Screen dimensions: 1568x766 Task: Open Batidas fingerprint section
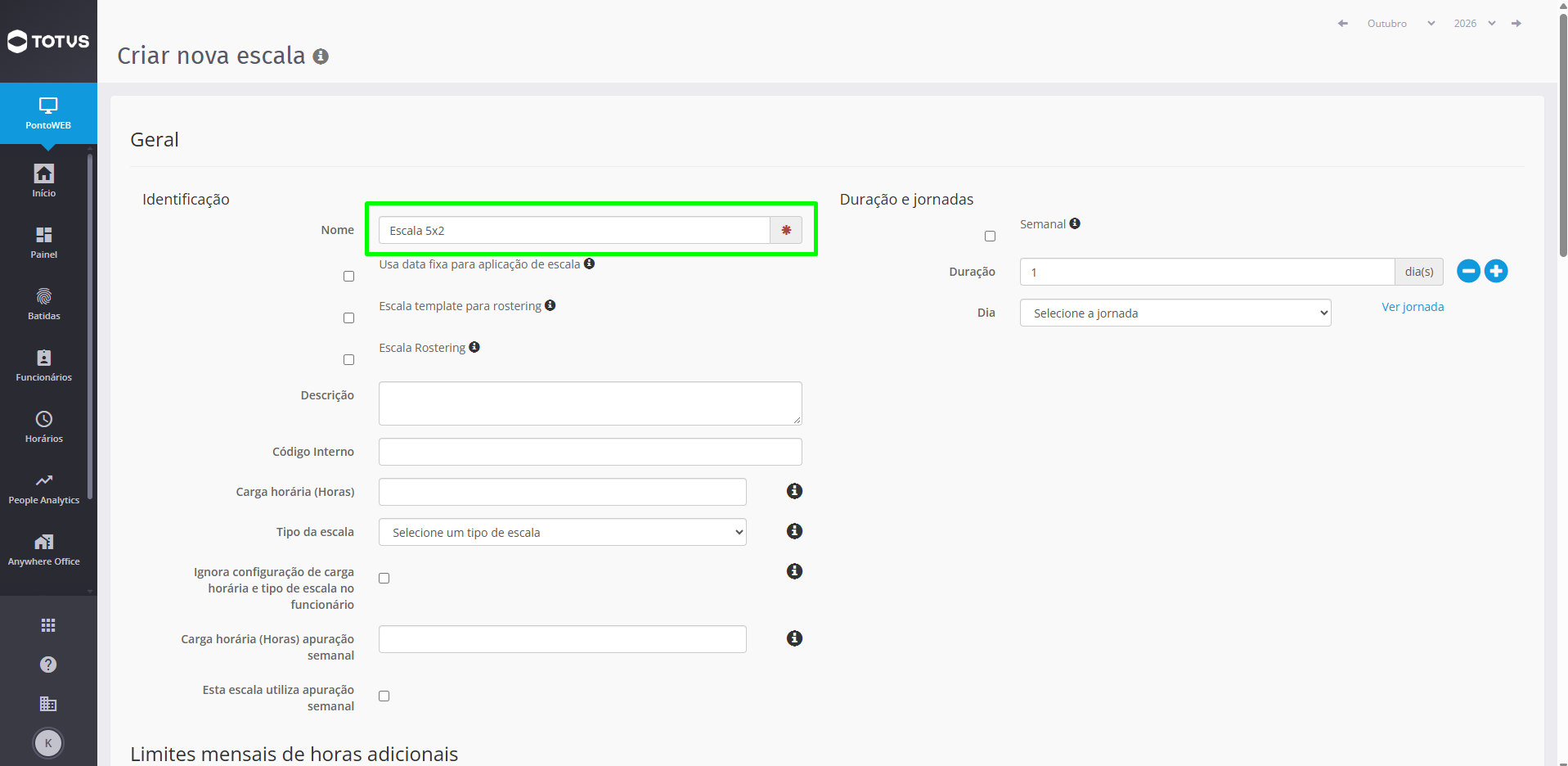(44, 304)
